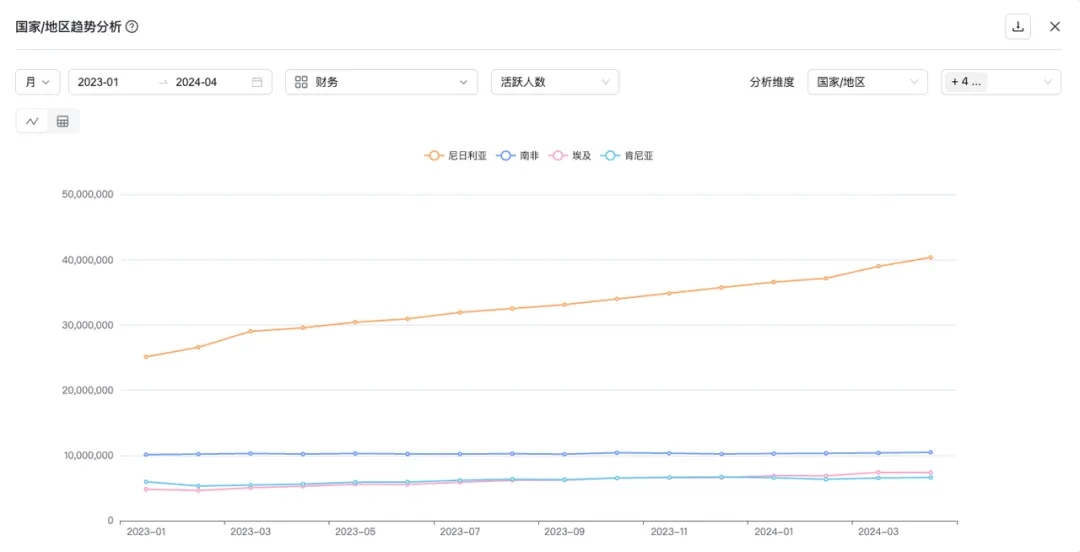This screenshot has width=1080, height=552.
Task: Toggle 尼日利亚 series in legend
Action: 455,156
